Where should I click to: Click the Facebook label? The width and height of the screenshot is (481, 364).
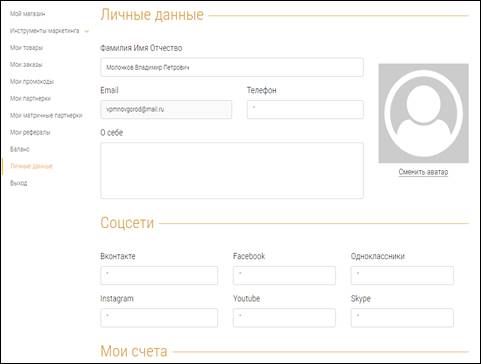tap(249, 256)
